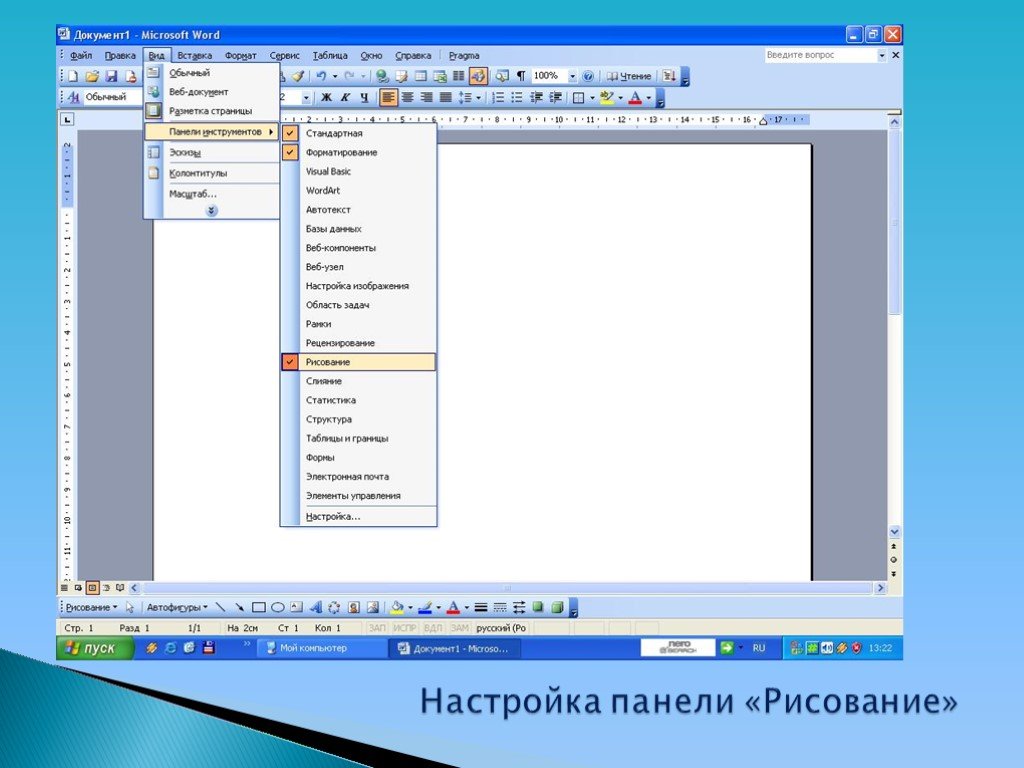Open Shadow Style in the drawing toolbar
This screenshot has height=768, width=1024.
538,607
